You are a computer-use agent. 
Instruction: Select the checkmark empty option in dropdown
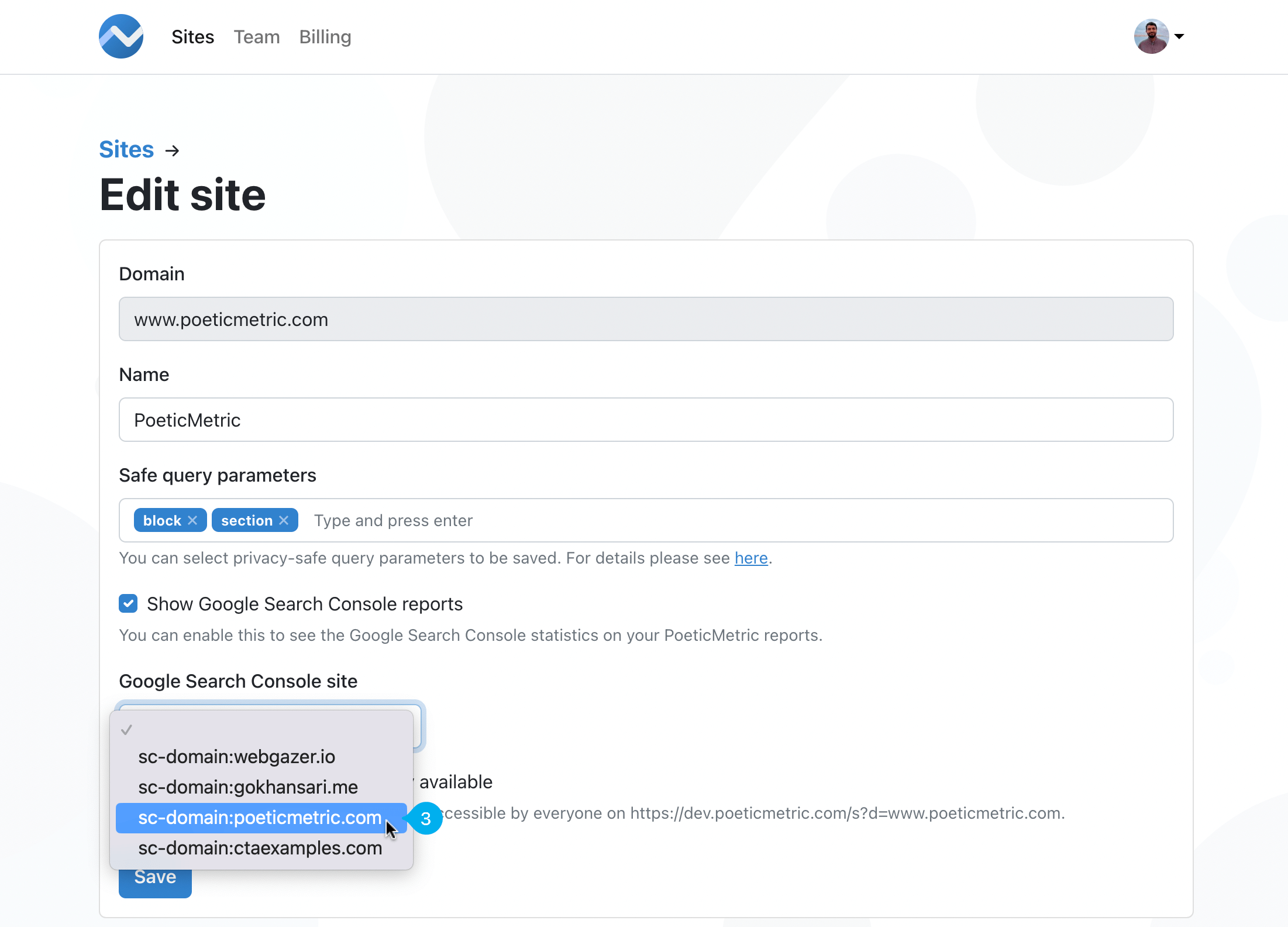click(x=128, y=729)
